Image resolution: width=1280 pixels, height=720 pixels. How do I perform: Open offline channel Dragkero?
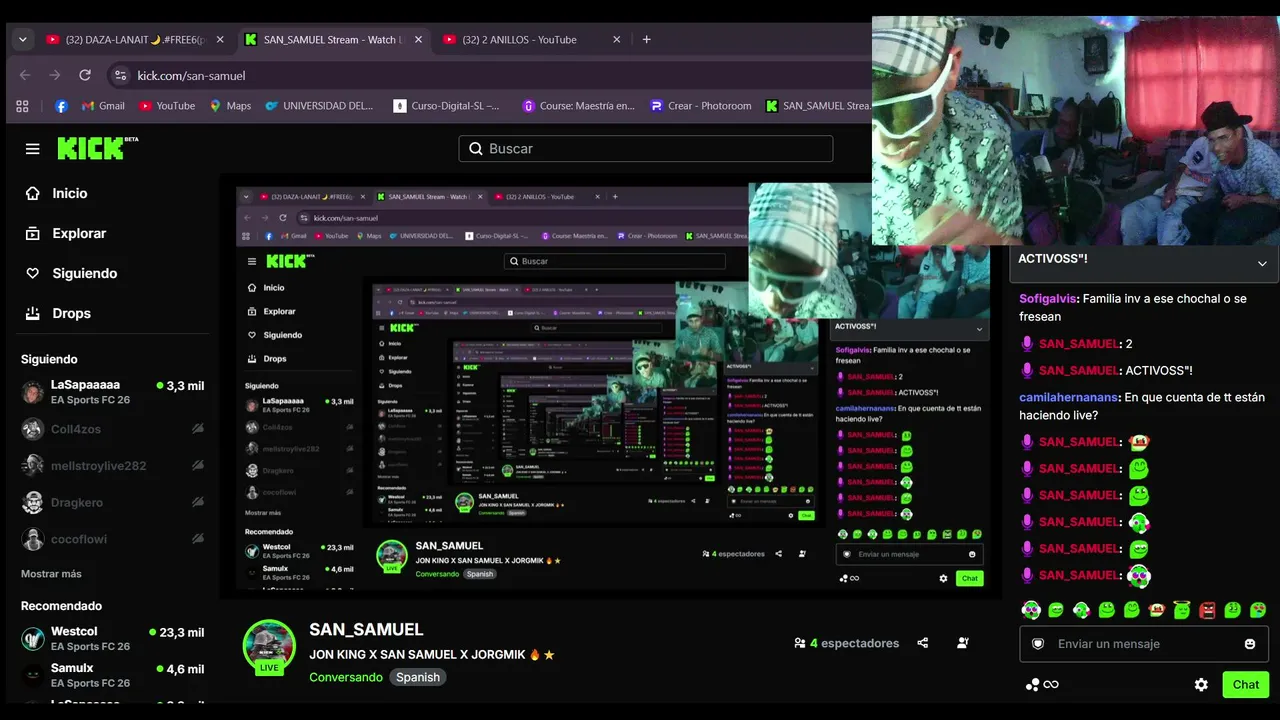coord(113,502)
